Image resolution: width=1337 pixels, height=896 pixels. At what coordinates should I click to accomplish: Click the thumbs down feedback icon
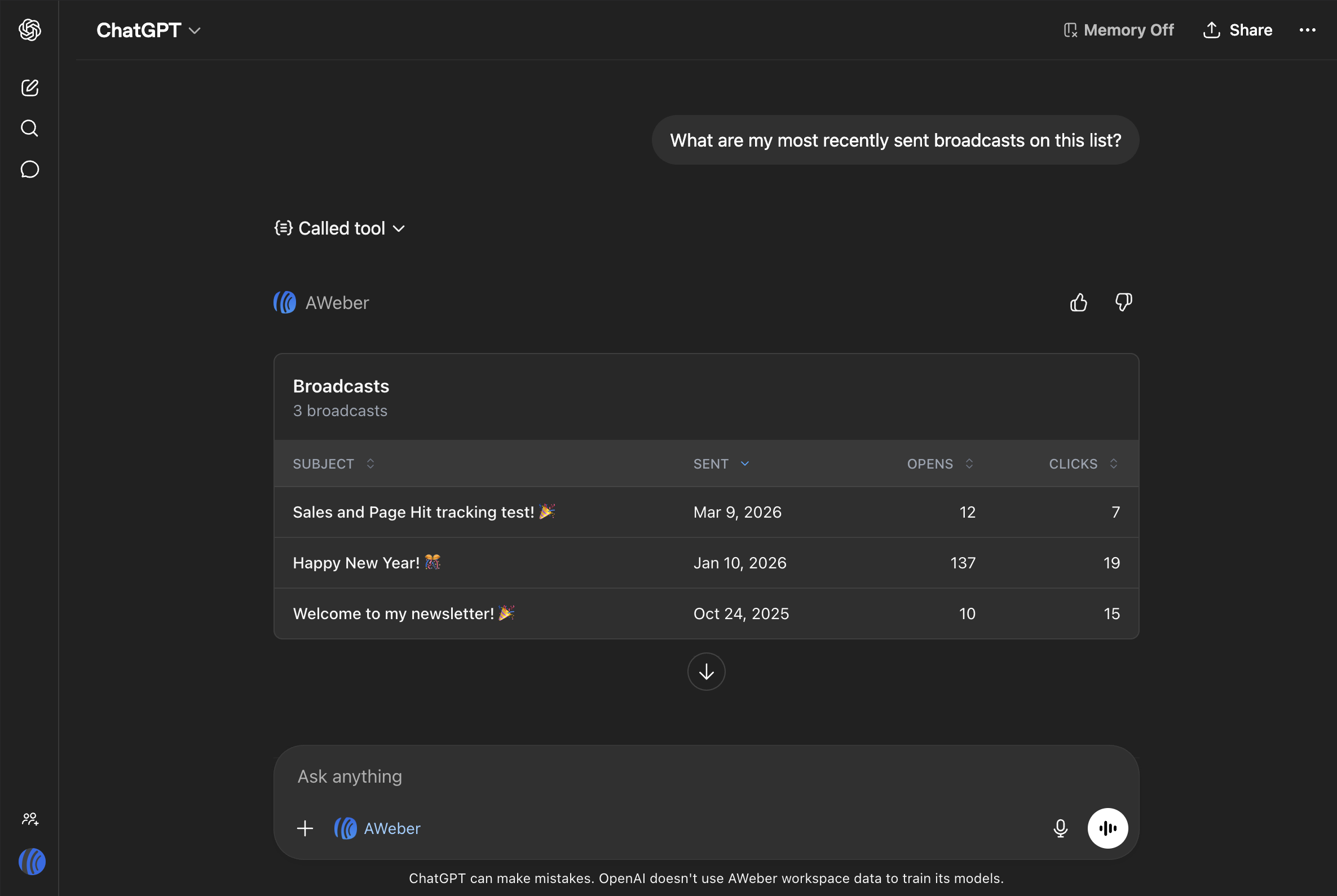pos(1123,302)
